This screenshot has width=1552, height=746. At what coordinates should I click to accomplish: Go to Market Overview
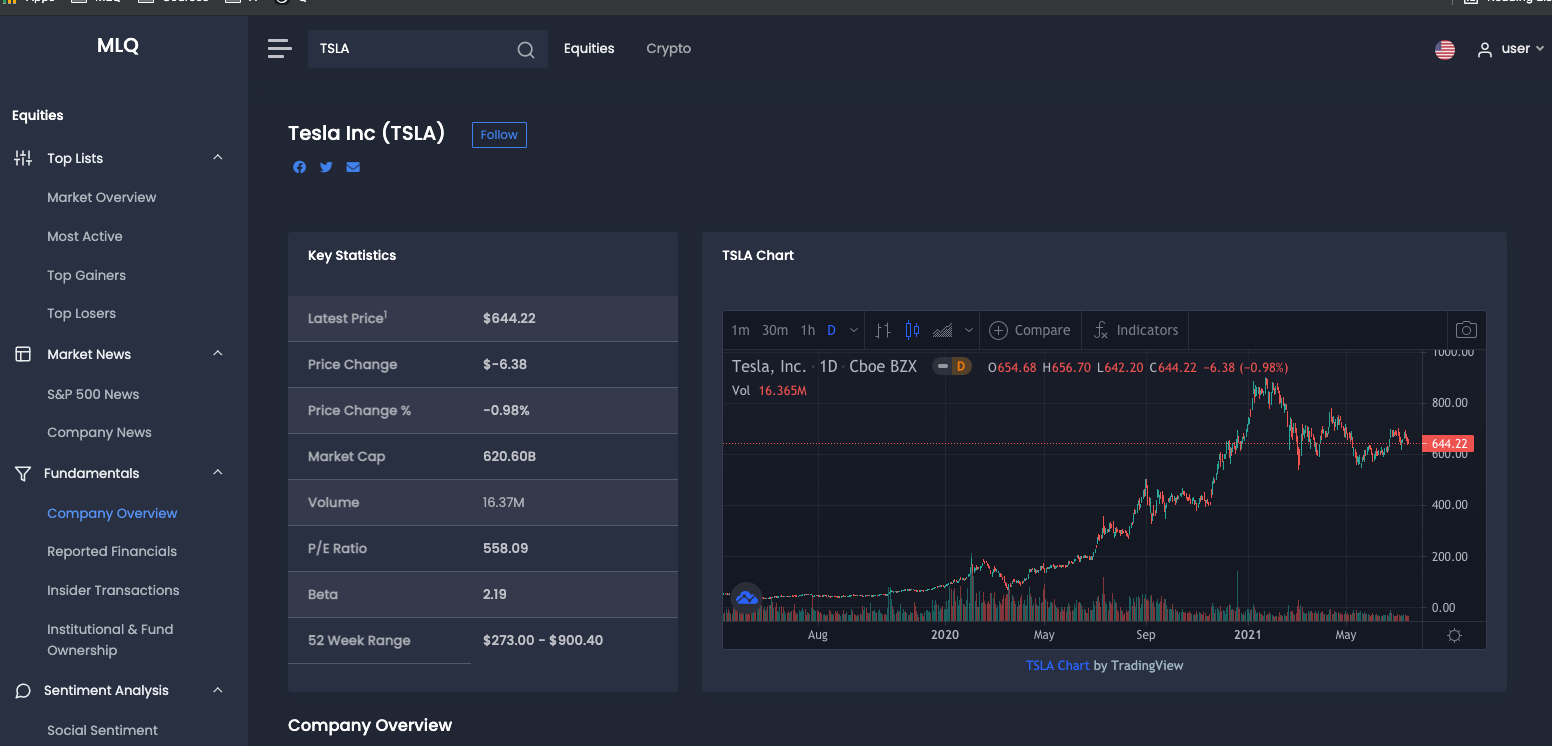tap(102, 197)
